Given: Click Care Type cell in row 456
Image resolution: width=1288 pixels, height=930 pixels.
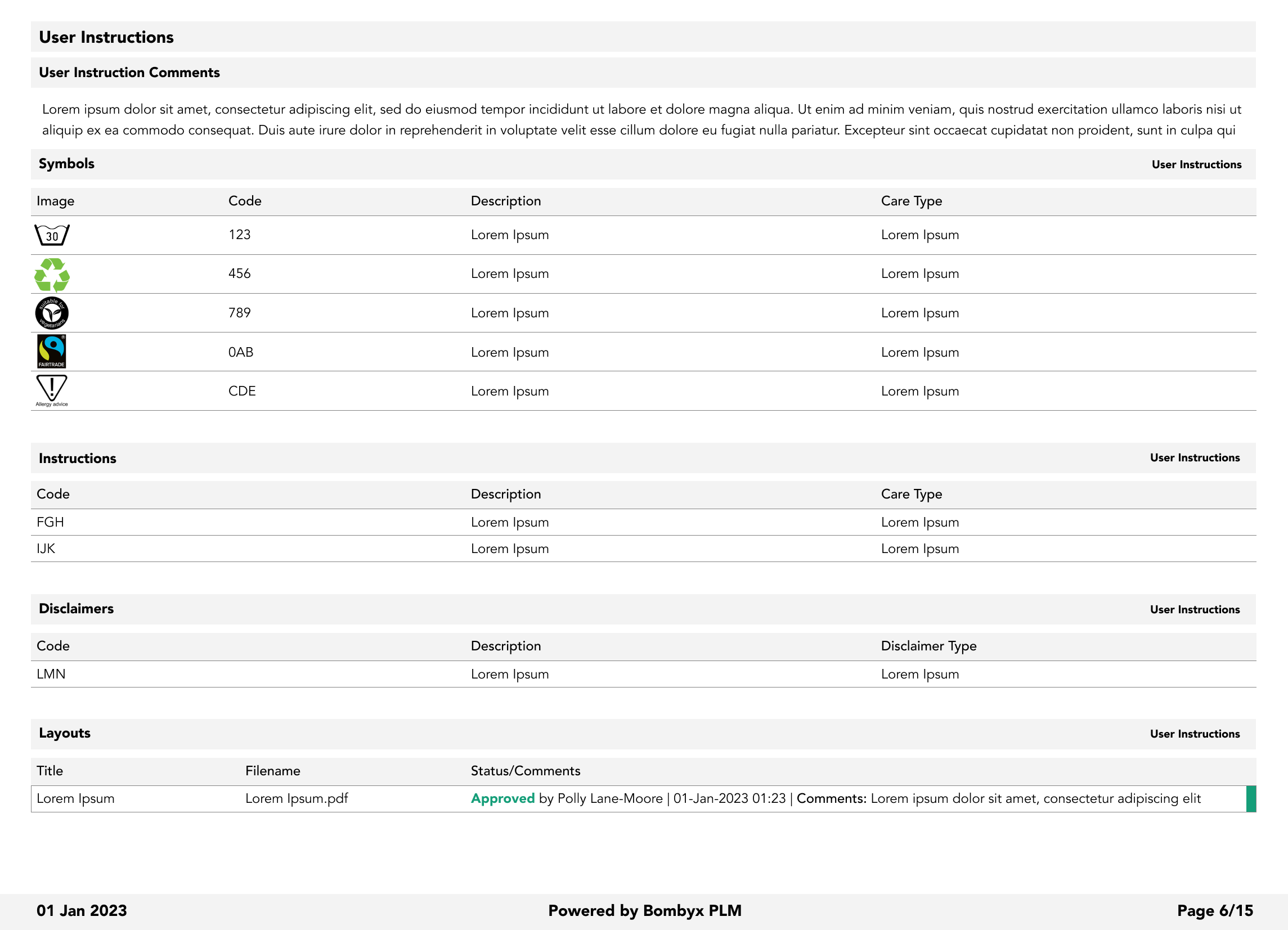Looking at the screenshot, I should click(x=920, y=273).
